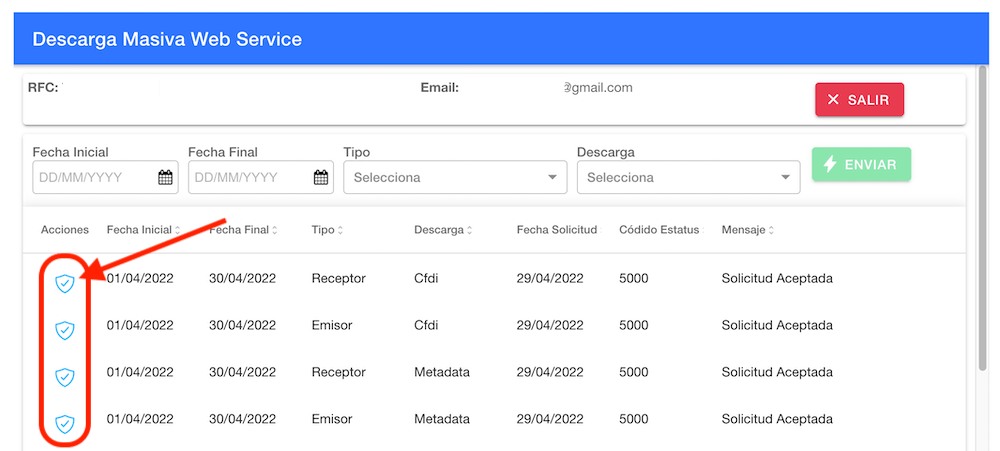Select 'Receptor' in the Cfdi row
The width and height of the screenshot is (1000, 451).
point(339,279)
